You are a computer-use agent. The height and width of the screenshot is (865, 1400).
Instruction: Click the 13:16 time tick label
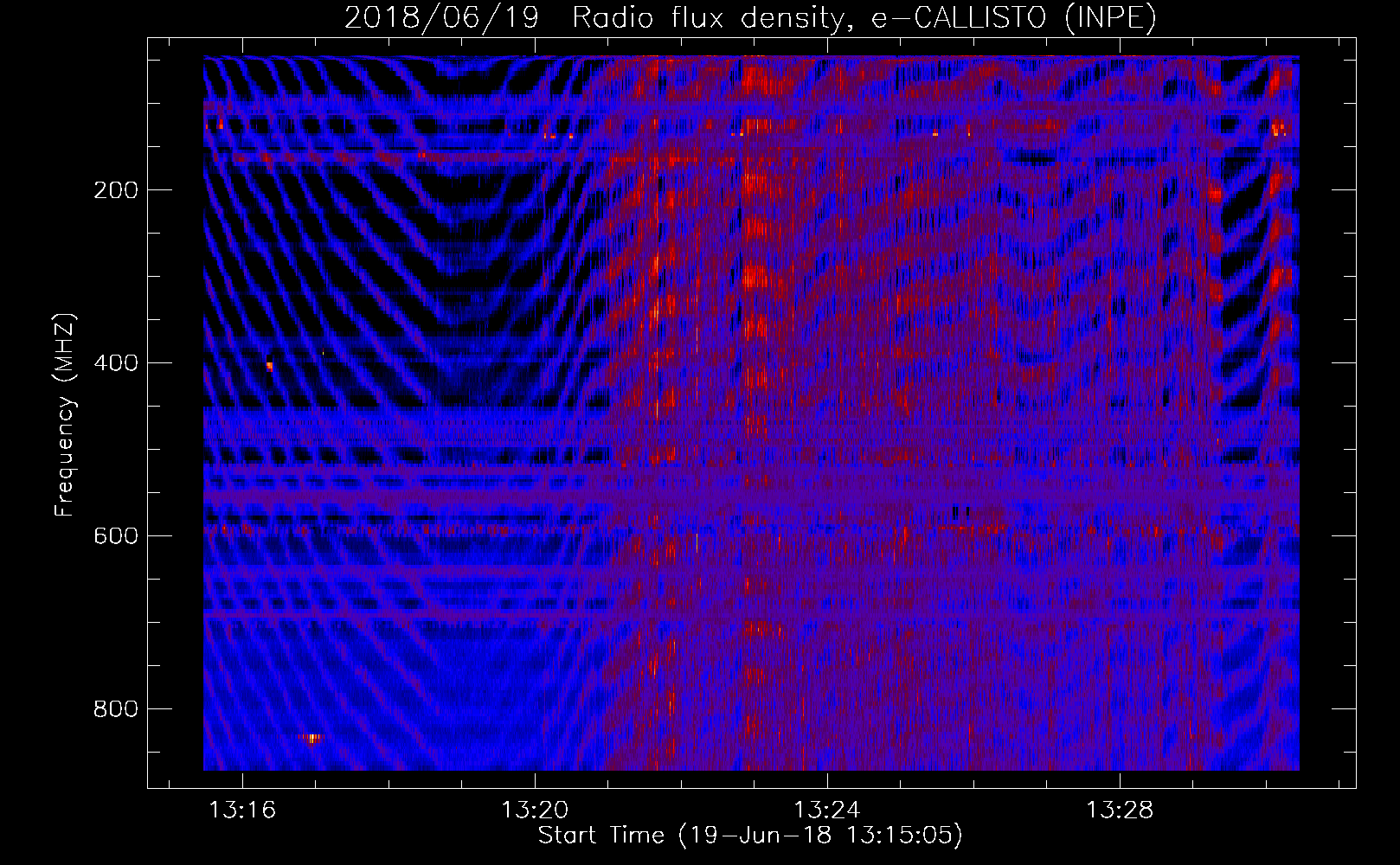243,811
